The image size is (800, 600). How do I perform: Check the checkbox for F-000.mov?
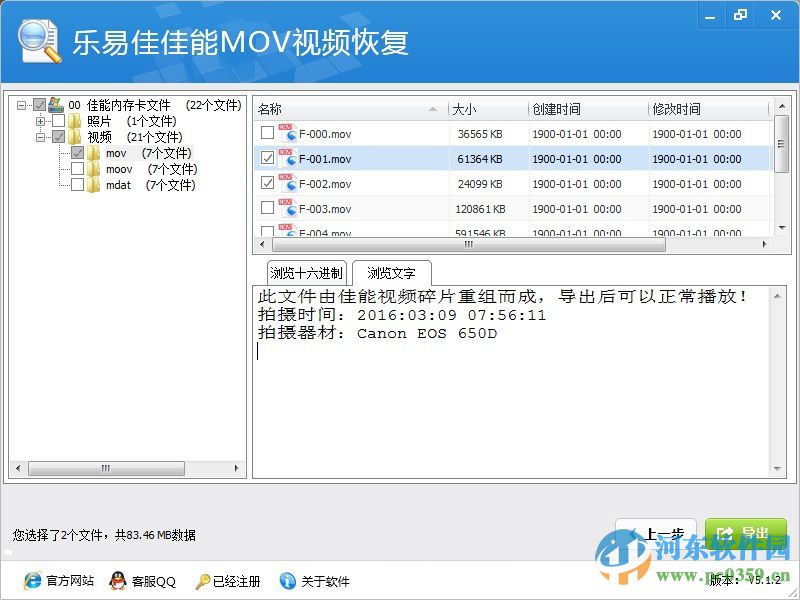click(x=267, y=133)
